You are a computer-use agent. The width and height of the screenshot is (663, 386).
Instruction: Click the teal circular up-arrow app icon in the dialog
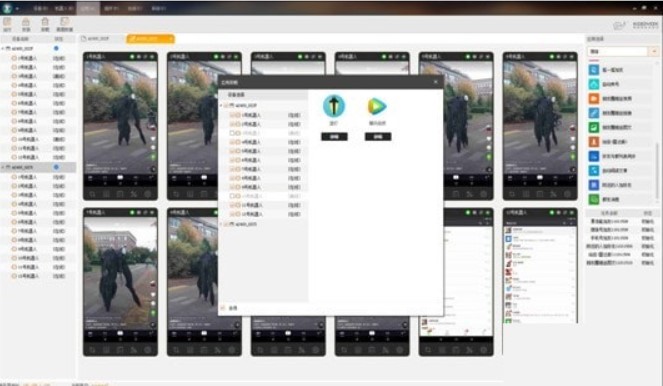click(x=334, y=106)
